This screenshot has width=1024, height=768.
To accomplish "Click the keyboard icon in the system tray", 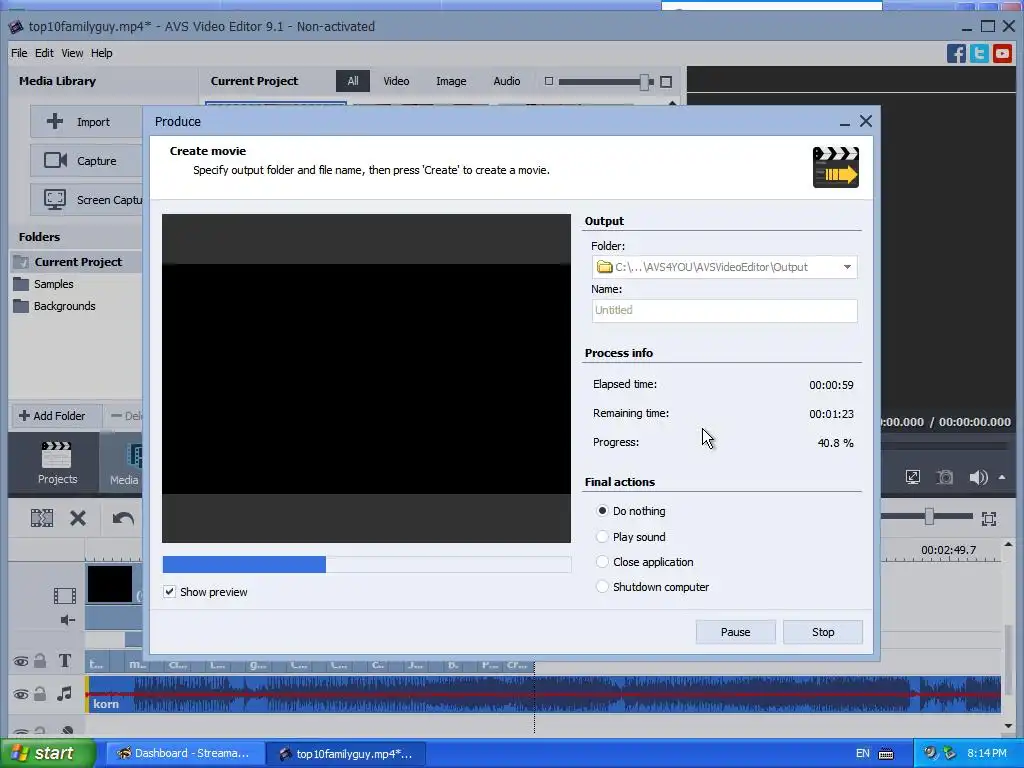I will (x=886, y=754).
